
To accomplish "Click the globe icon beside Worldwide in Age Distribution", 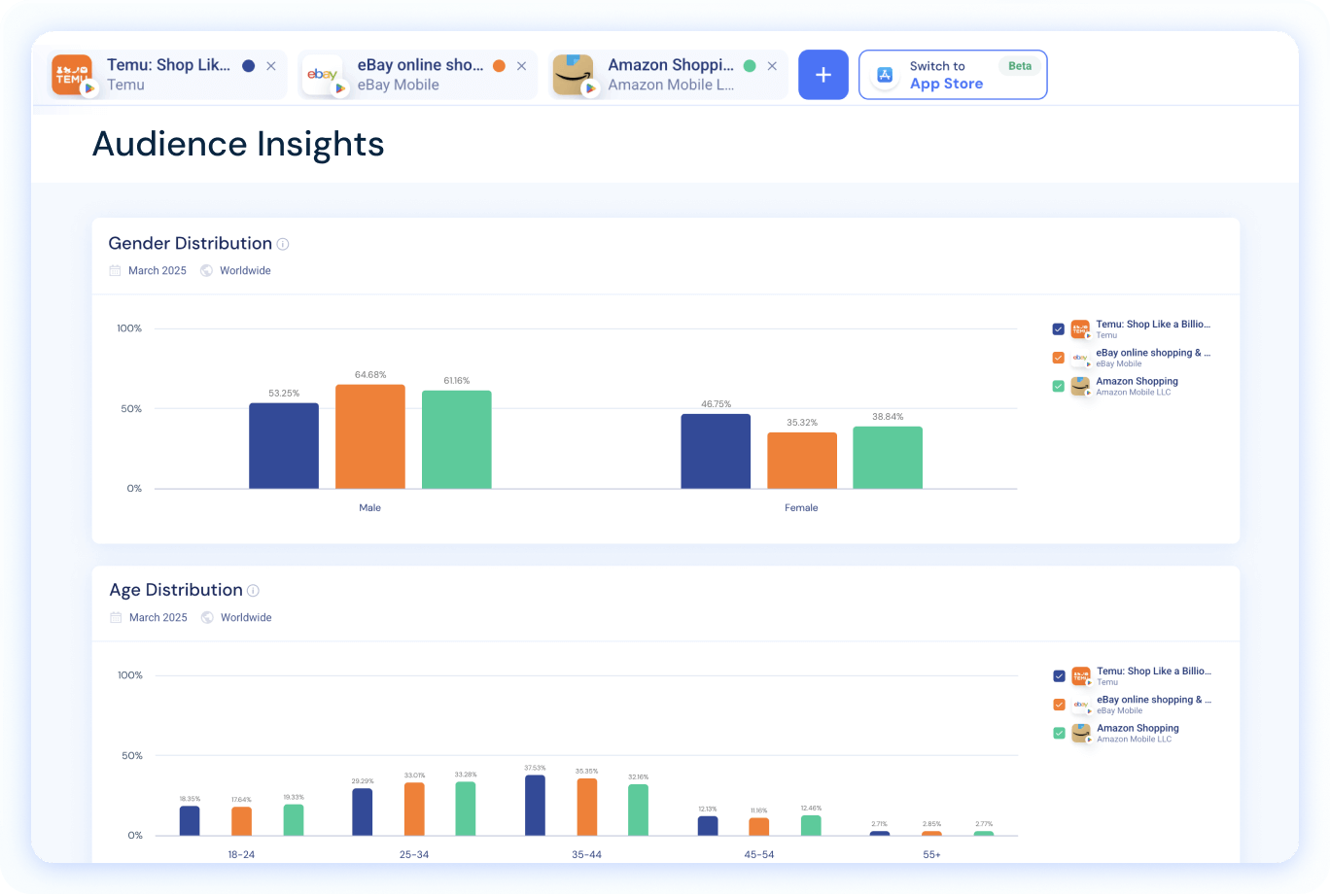I will click(x=206, y=617).
